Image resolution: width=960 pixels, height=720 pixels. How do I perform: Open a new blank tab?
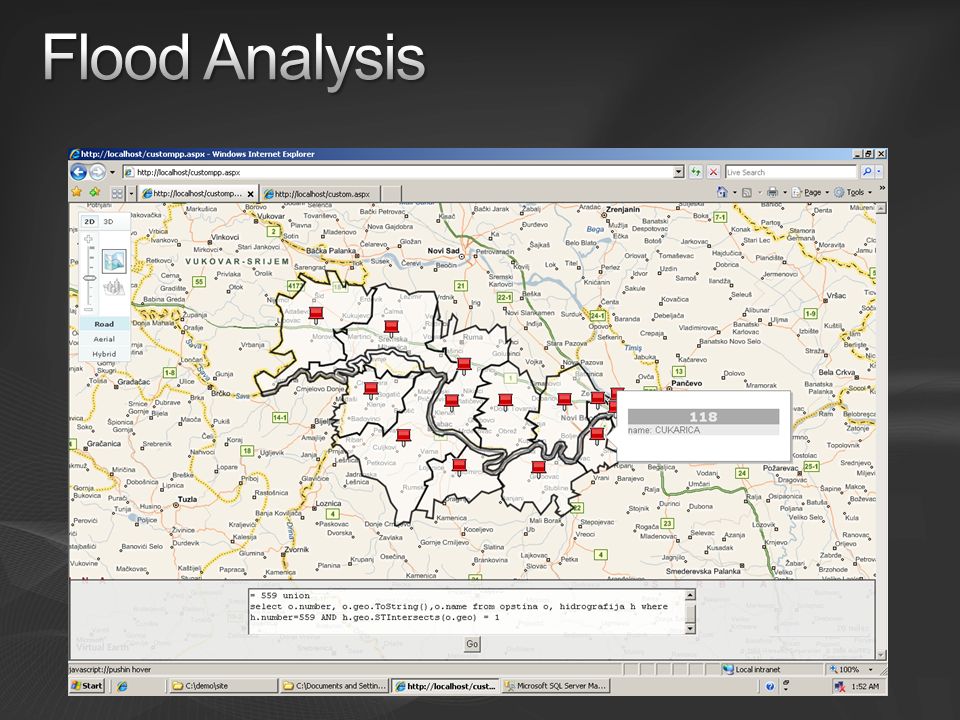[391, 194]
